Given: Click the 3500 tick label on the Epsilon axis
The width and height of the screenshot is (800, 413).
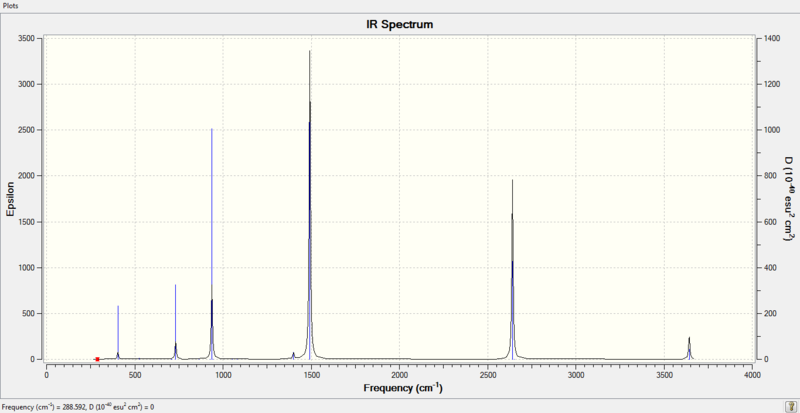Looking at the screenshot, I should (26, 39).
